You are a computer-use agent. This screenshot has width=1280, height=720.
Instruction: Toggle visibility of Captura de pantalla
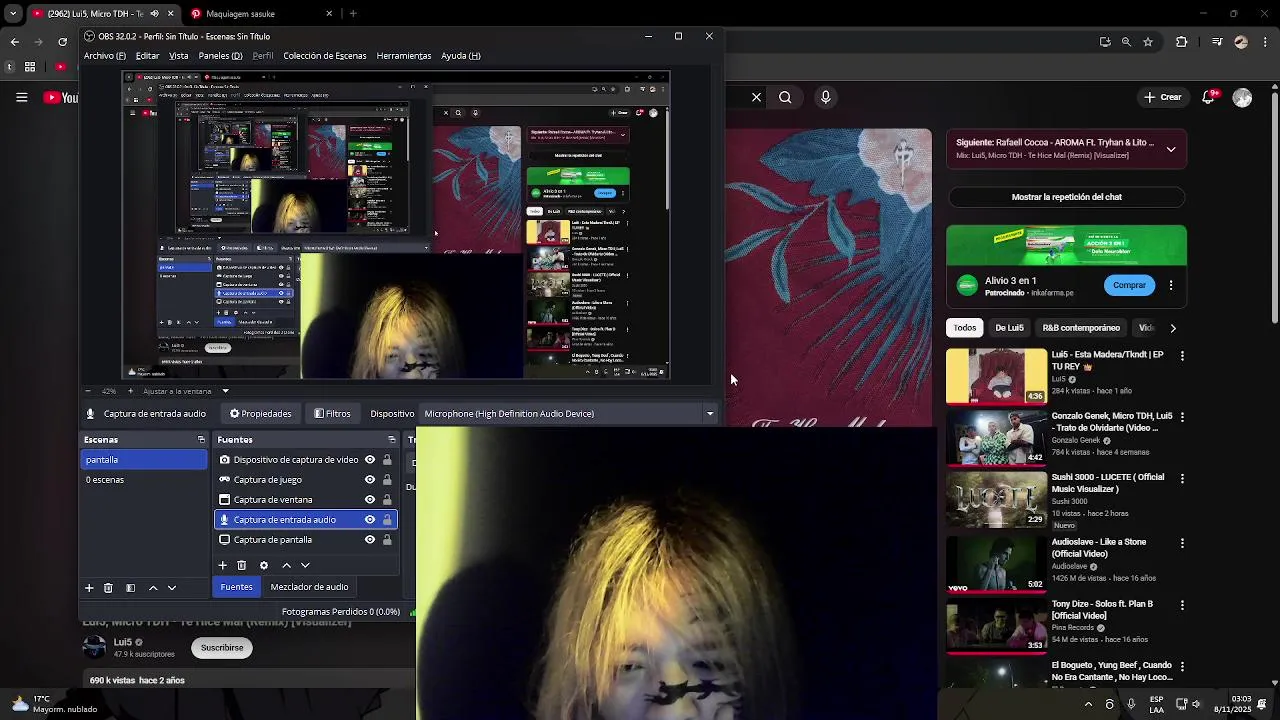pos(370,540)
